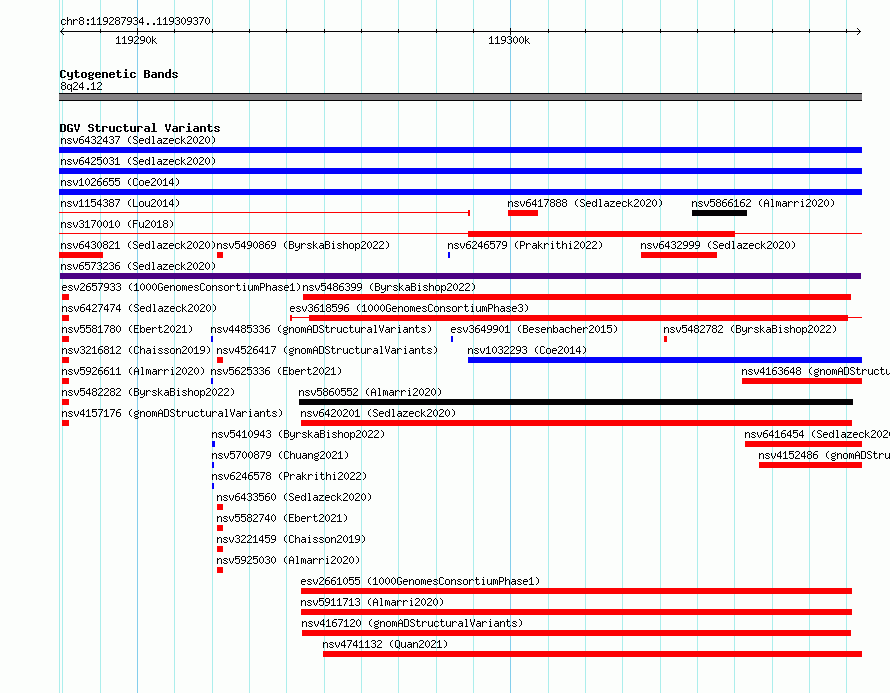Select nsv6427474 (Sedlazeck2020) label
Viewport: 890px width, 693px height.
tap(139, 308)
